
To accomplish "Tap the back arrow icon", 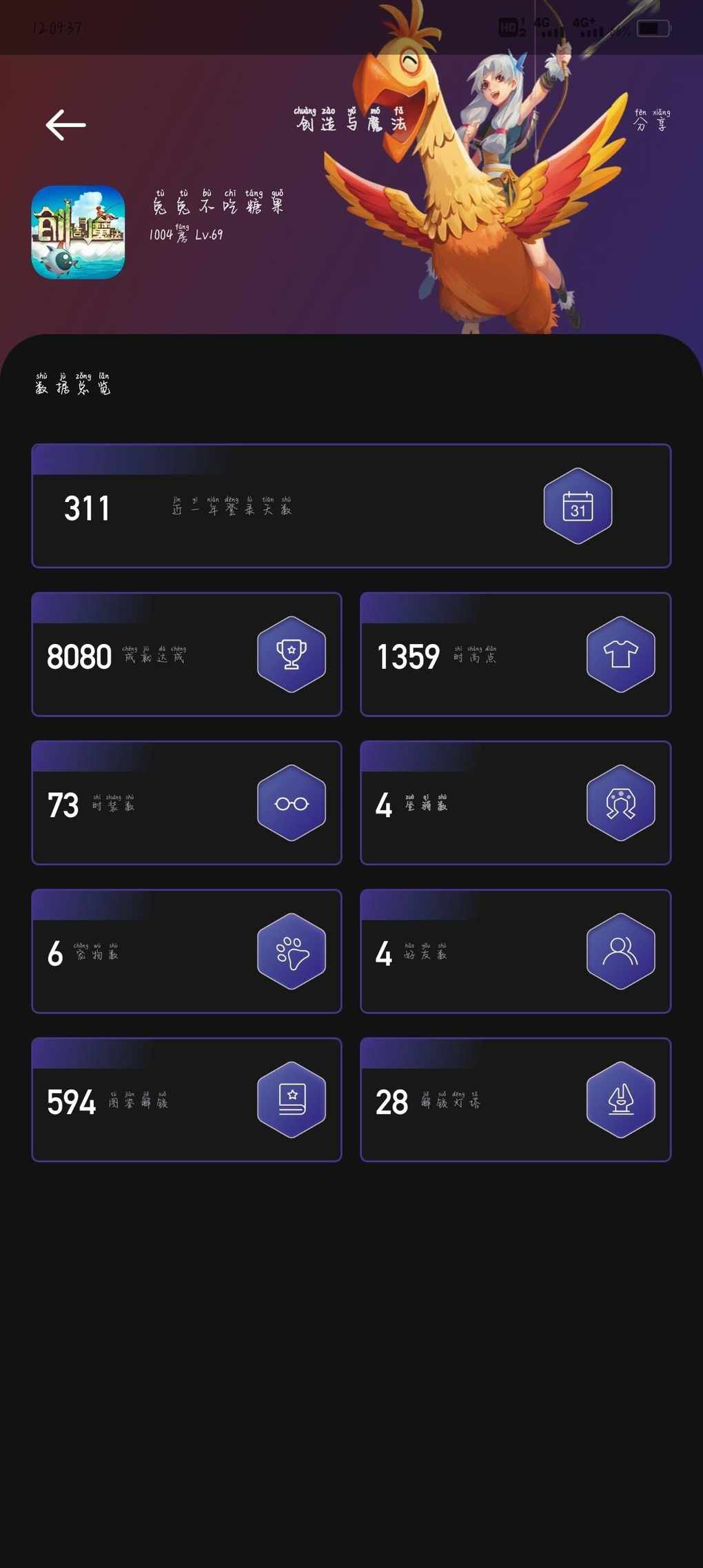I will (x=65, y=125).
